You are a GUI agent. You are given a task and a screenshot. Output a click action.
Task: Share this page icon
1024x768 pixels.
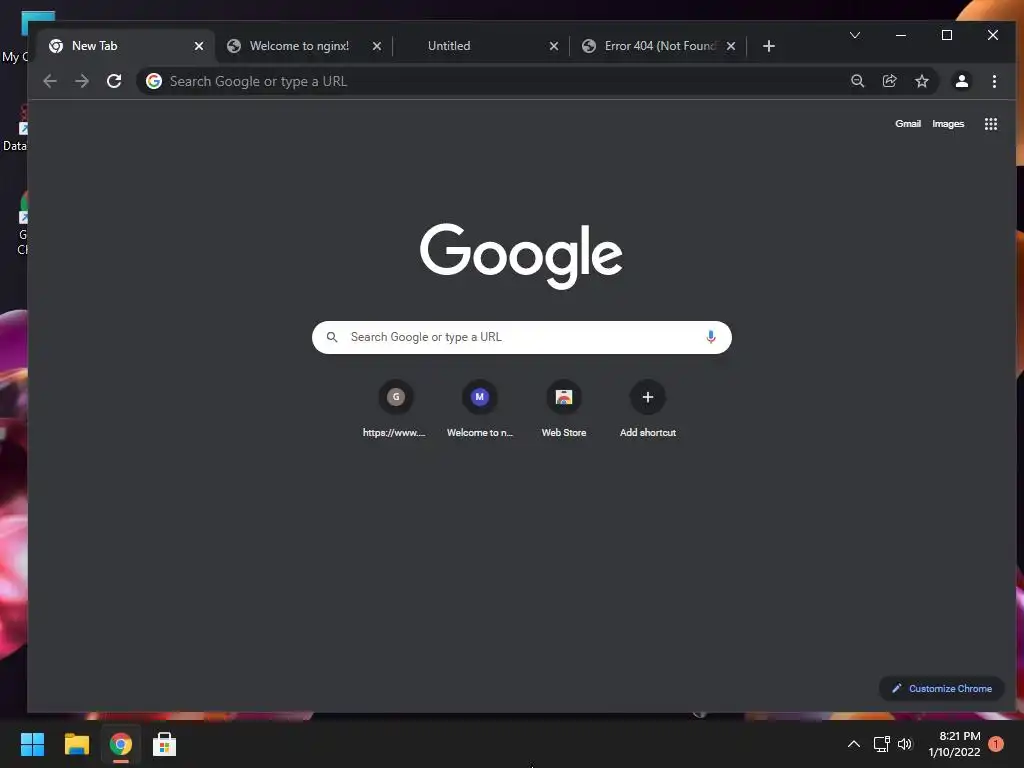point(889,81)
